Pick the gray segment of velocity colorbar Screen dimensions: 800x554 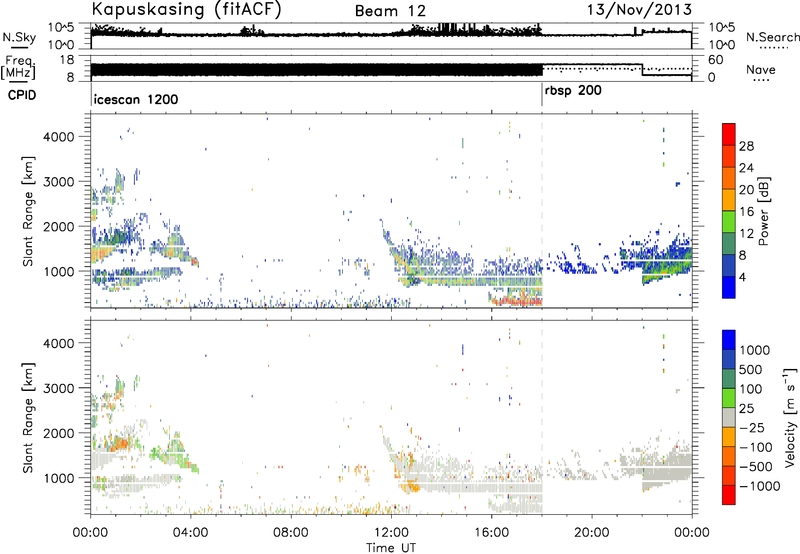point(729,418)
